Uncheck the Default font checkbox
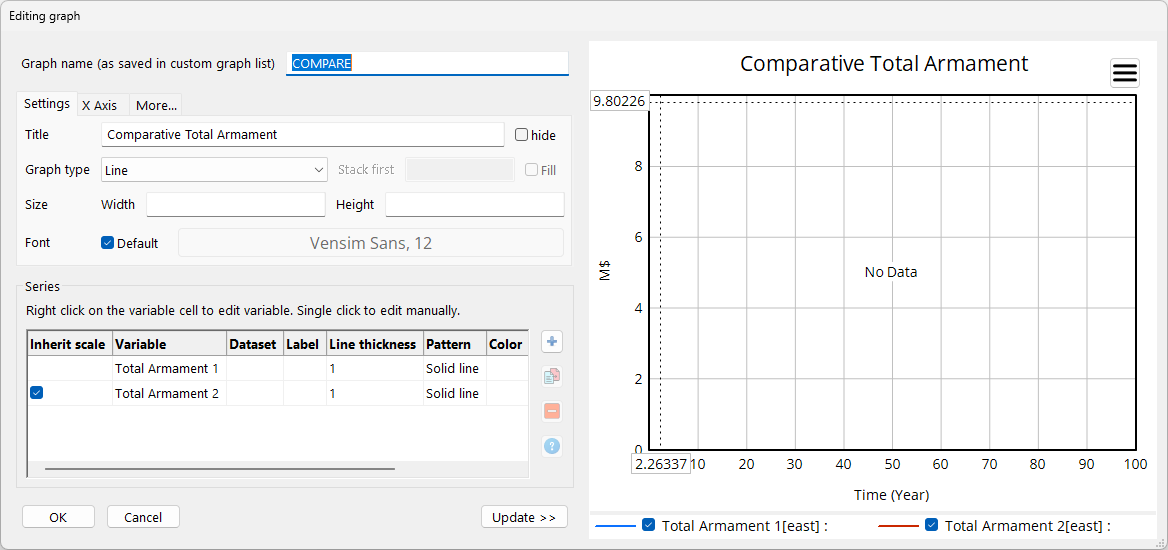The height and width of the screenshot is (550, 1168). click(x=108, y=243)
